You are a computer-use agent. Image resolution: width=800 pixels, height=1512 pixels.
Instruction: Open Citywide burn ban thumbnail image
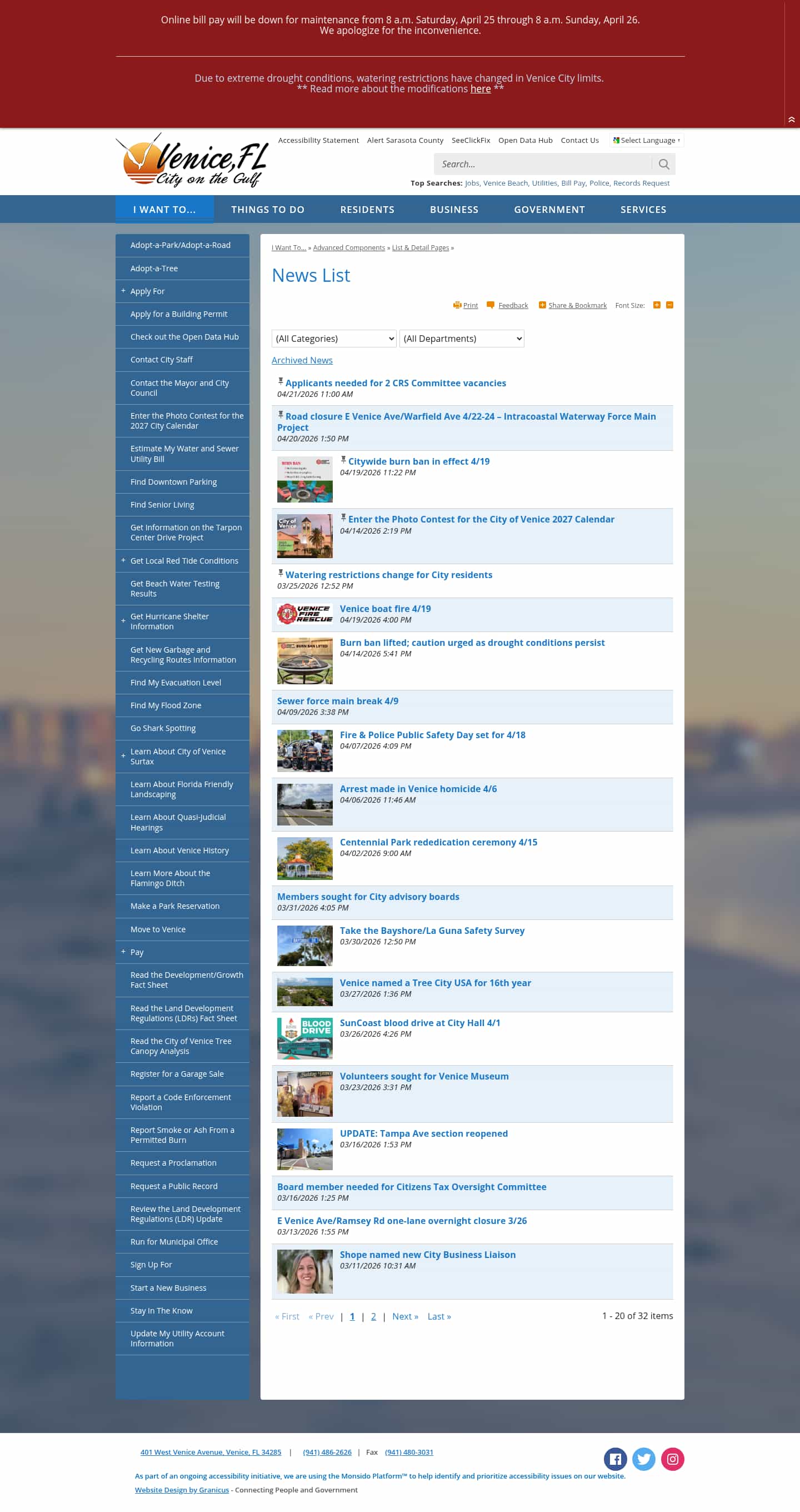pos(304,479)
